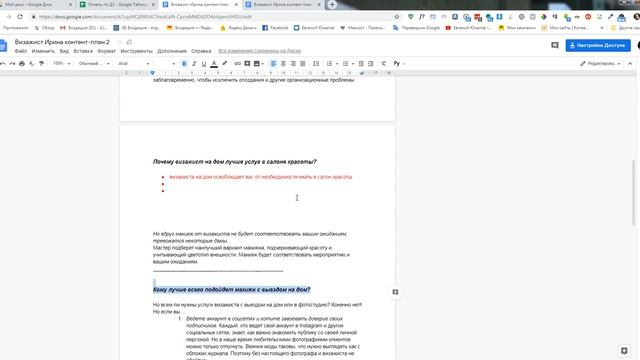Open the paragraph style dropdown

point(94,64)
